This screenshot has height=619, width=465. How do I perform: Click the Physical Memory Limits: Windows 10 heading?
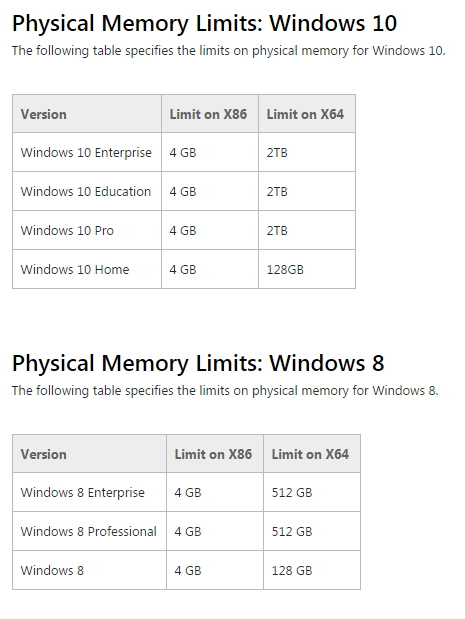[x=204, y=24]
